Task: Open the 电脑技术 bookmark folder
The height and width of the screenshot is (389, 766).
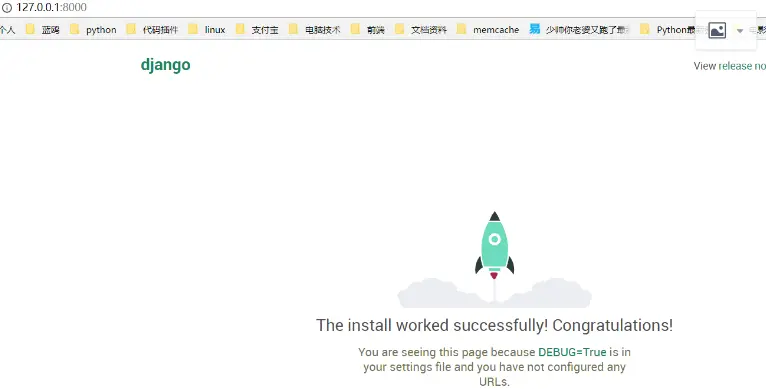Action: [314, 30]
